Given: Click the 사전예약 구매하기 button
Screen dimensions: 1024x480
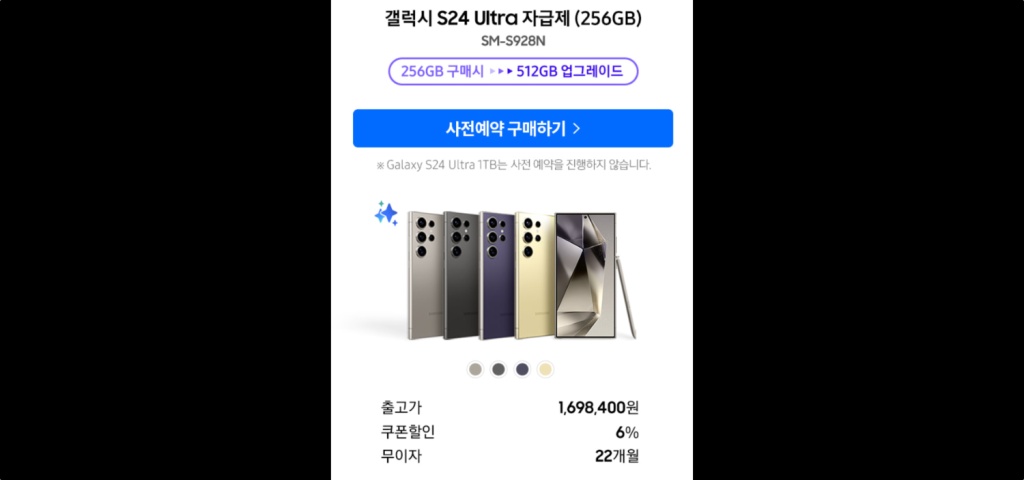Looking at the screenshot, I should click(x=513, y=129).
